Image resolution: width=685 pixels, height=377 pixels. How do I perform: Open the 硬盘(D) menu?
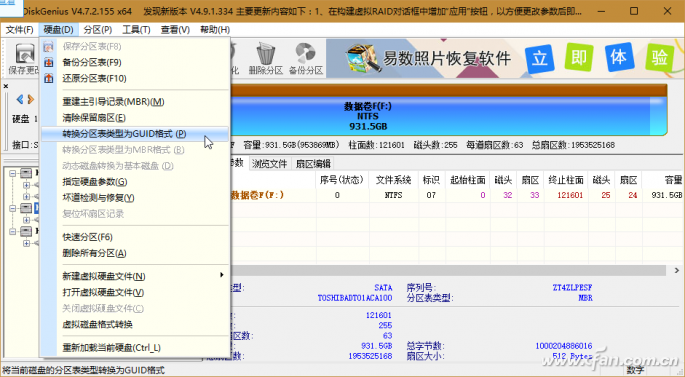pos(58,30)
